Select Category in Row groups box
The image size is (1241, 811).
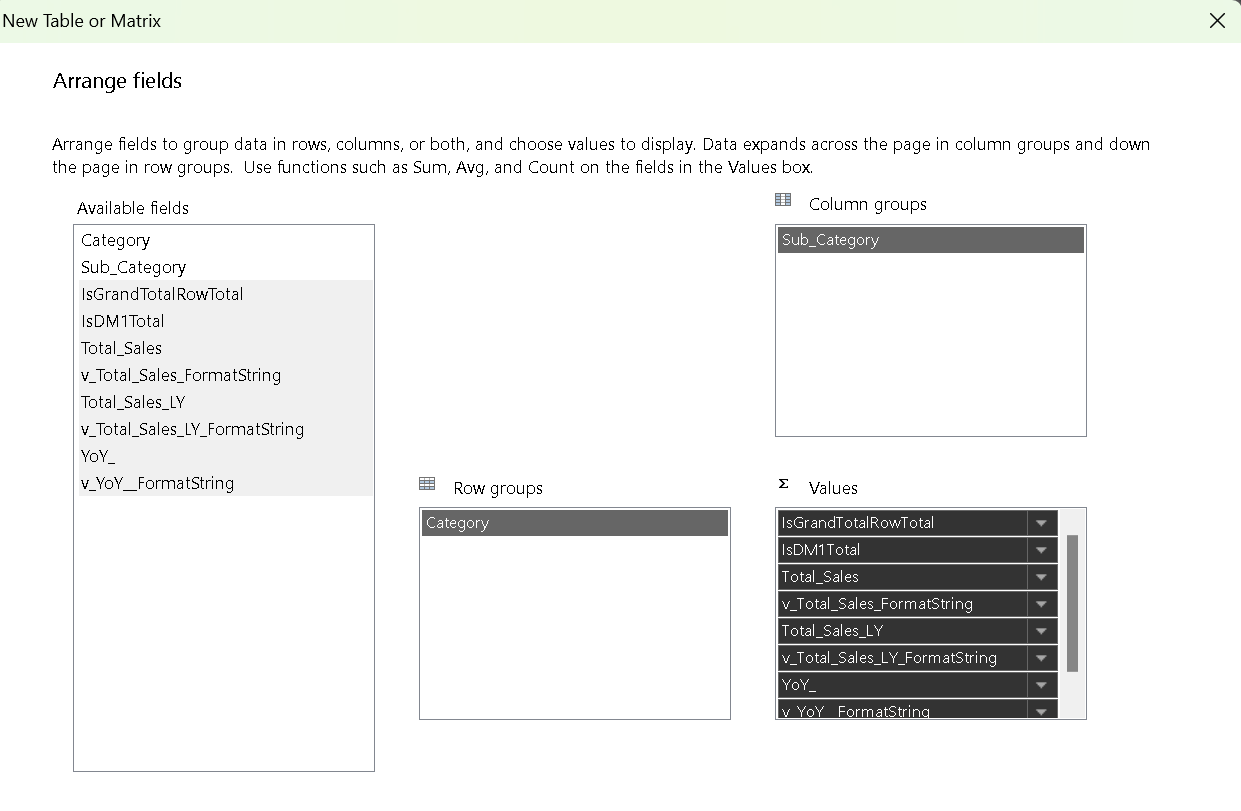(x=574, y=523)
